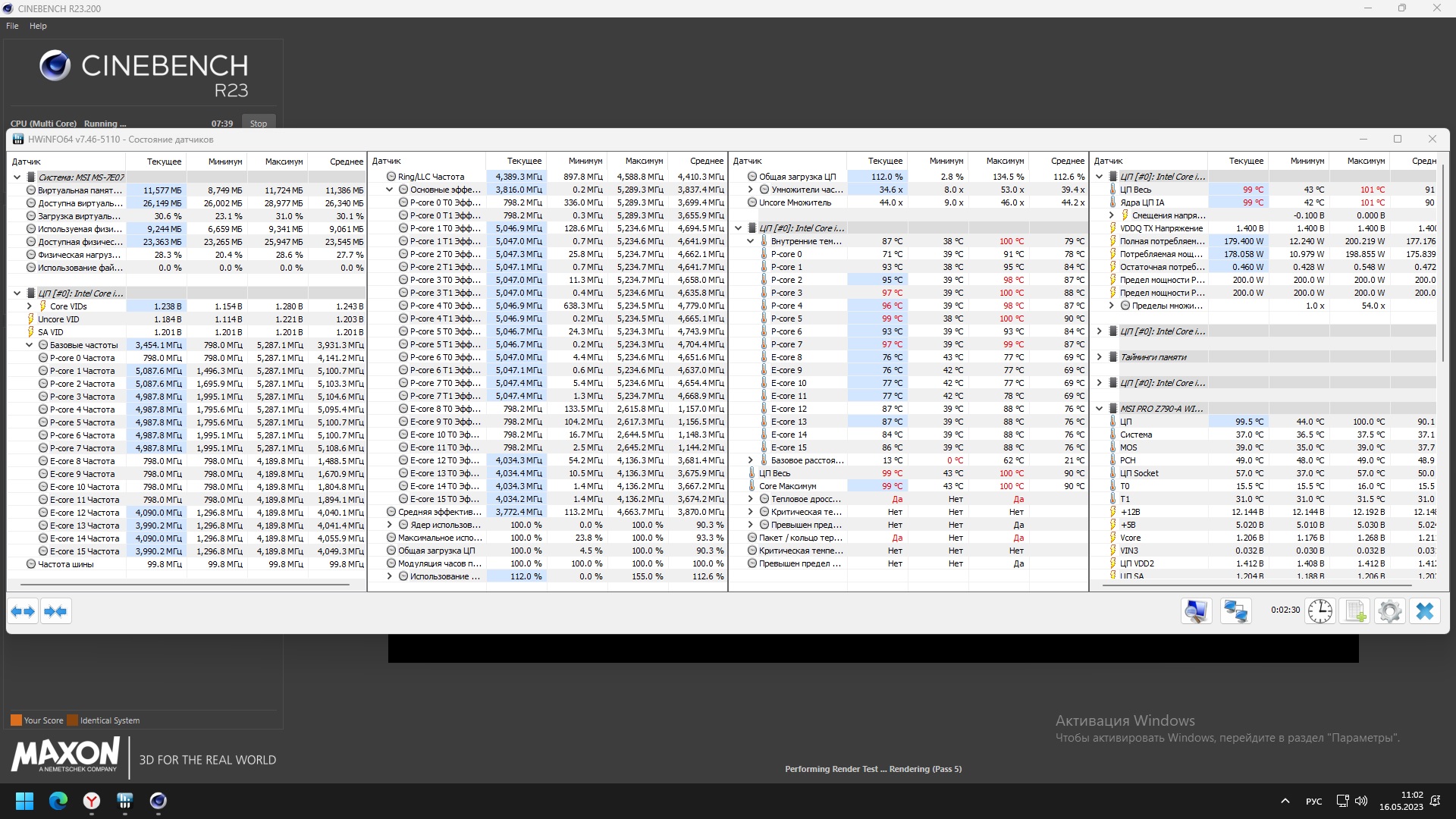Viewport: 1456px width, 819px height.
Task: Collapse the Внутренние температуры node
Action: coord(751,241)
